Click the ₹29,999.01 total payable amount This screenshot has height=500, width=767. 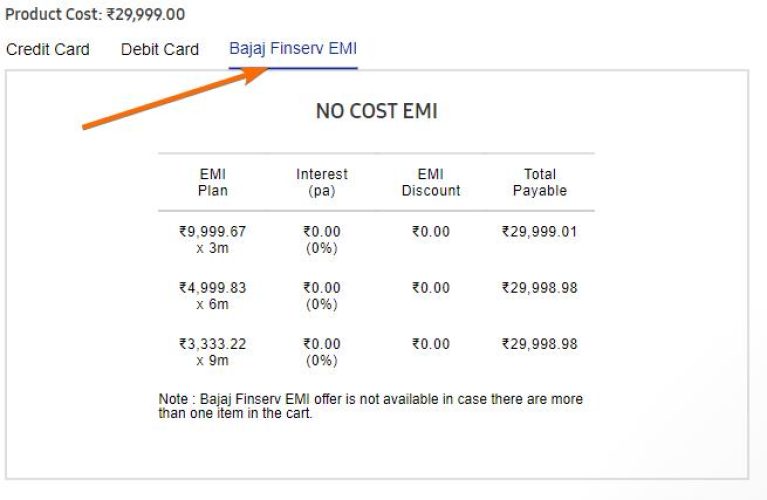click(x=540, y=232)
